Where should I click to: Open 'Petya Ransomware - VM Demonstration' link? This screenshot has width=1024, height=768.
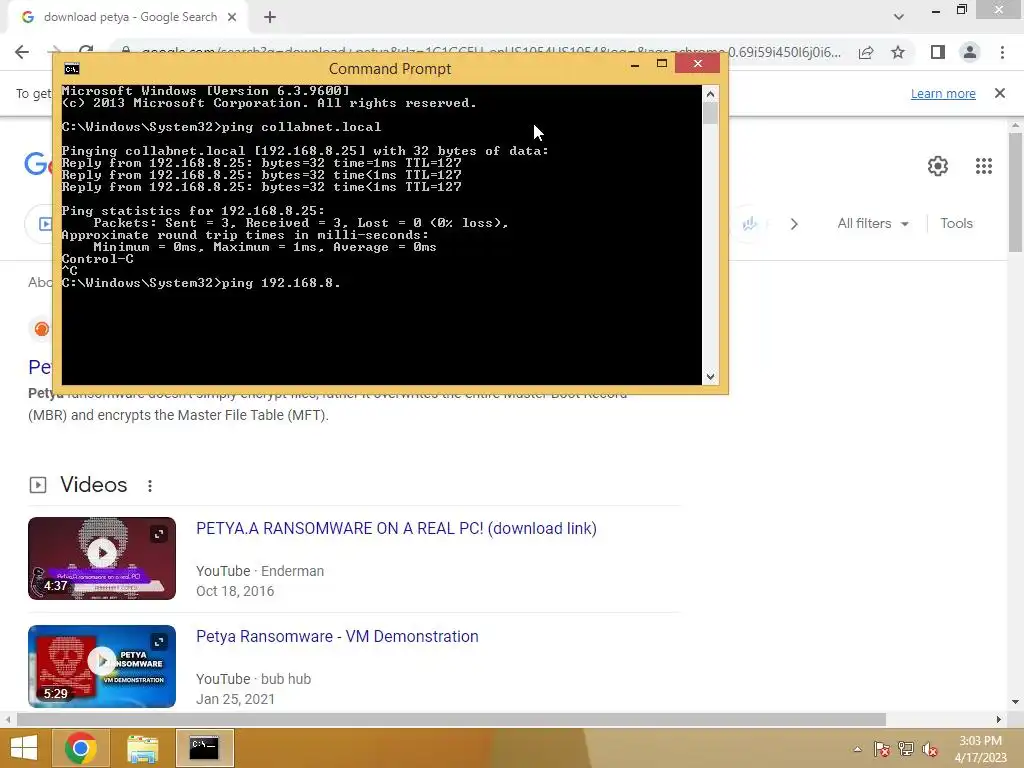337,636
